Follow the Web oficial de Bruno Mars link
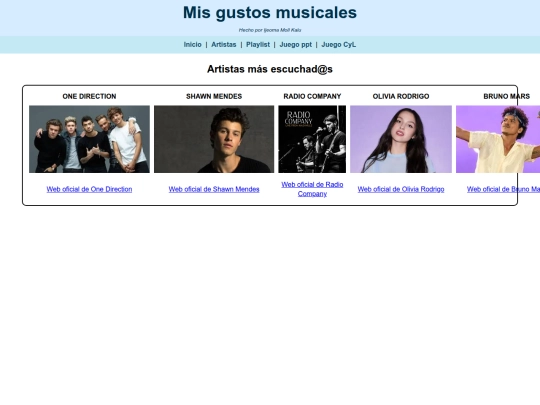 [x=503, y=189]
